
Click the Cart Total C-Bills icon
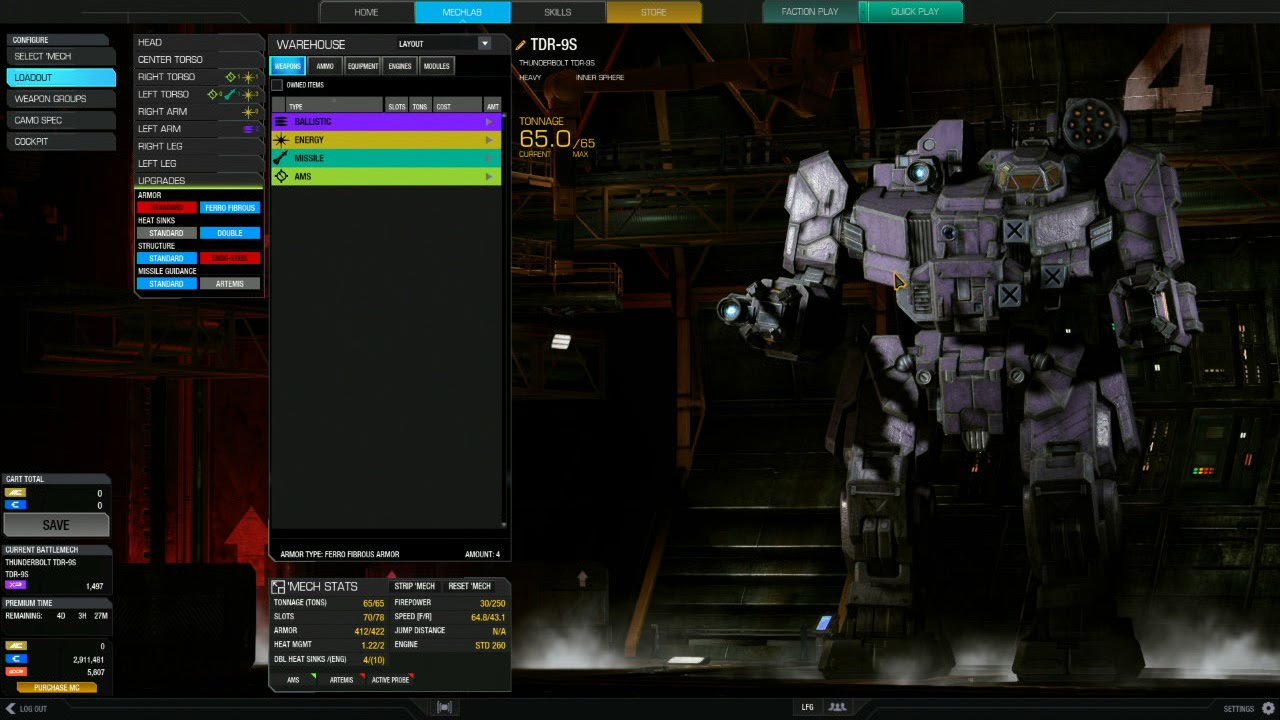click(15, 505)
